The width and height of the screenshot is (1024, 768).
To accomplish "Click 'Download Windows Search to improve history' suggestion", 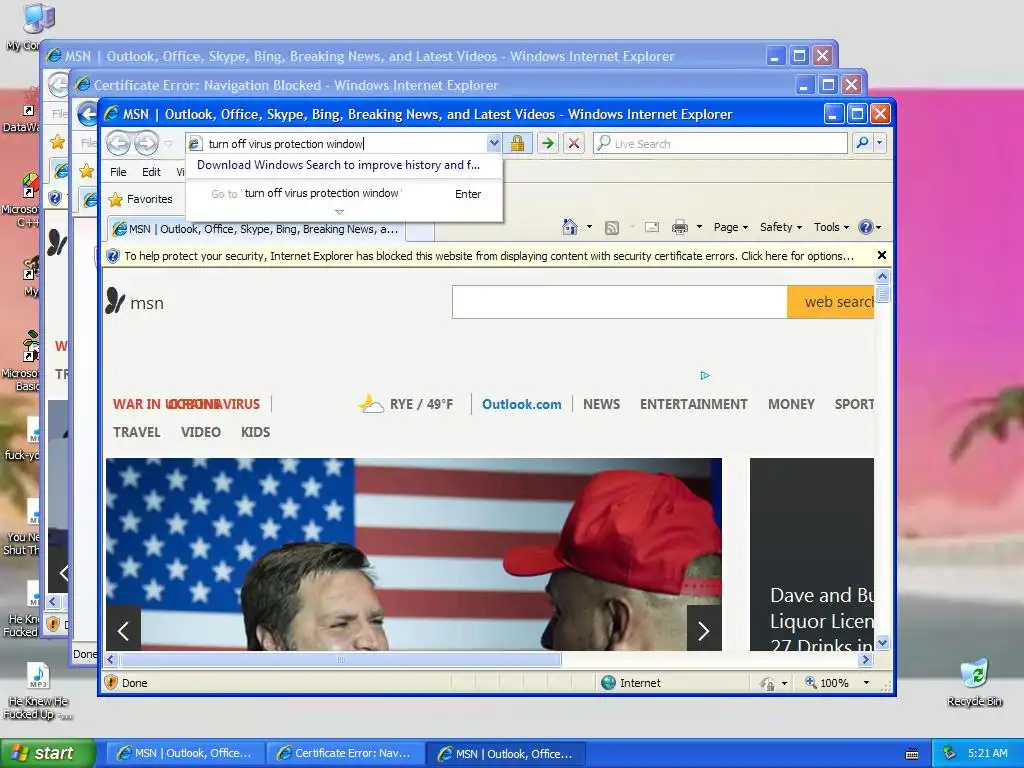I will point(338,165).
